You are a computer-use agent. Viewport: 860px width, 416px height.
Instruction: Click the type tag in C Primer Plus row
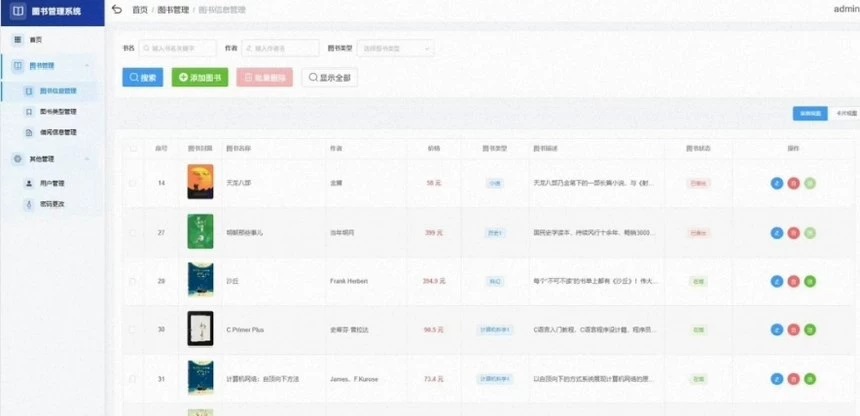coord(495,330)
